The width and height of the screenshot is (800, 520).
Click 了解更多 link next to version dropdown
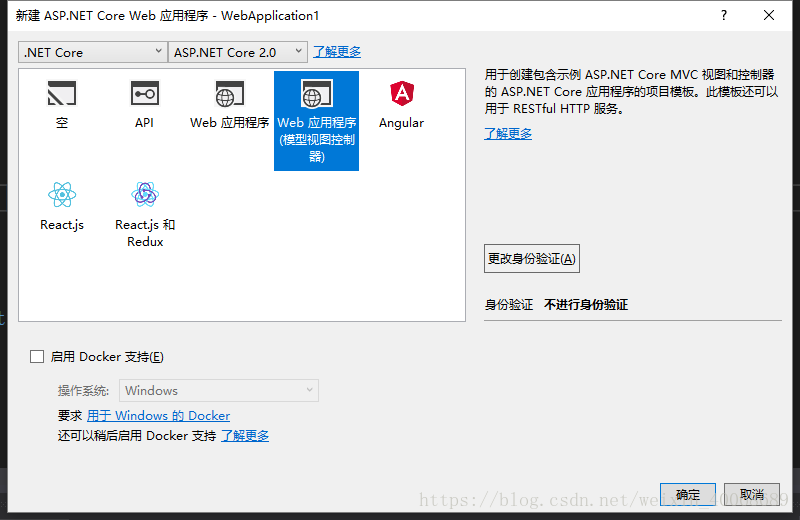(x=337, y=52)
